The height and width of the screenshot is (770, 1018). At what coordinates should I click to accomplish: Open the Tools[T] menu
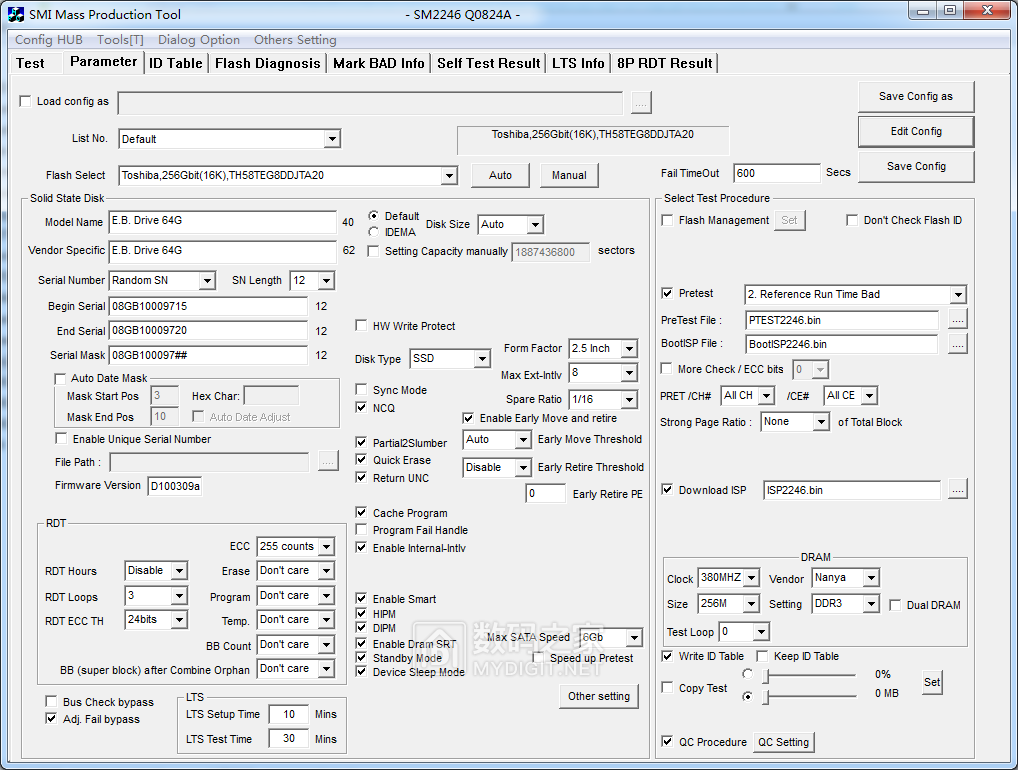pyautogui.click(x=120, y=40)
